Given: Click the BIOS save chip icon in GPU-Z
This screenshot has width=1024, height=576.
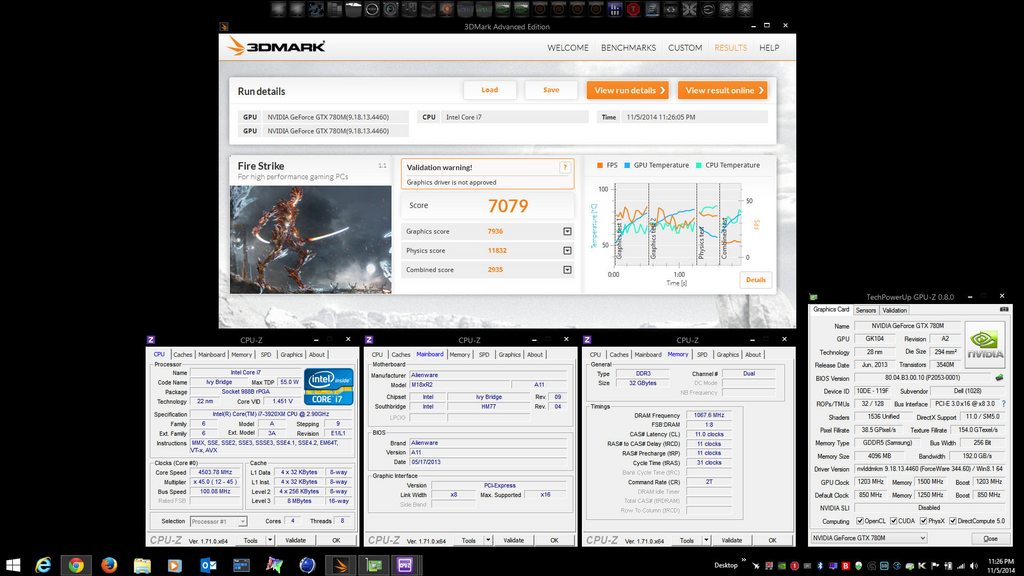Looking at the screenshot, I should tap(999, 377).
